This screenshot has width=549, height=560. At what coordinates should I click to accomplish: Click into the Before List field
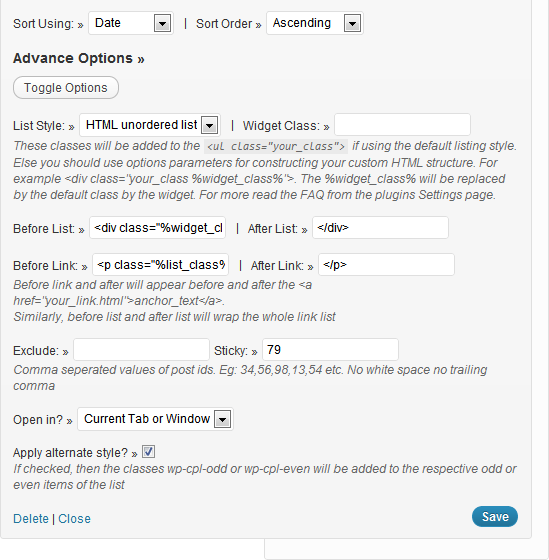[158, 228]
